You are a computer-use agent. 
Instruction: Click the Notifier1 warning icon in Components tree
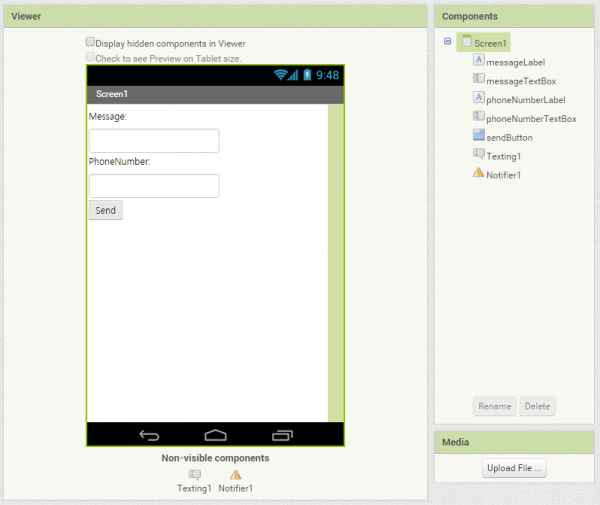pos(478,172)
